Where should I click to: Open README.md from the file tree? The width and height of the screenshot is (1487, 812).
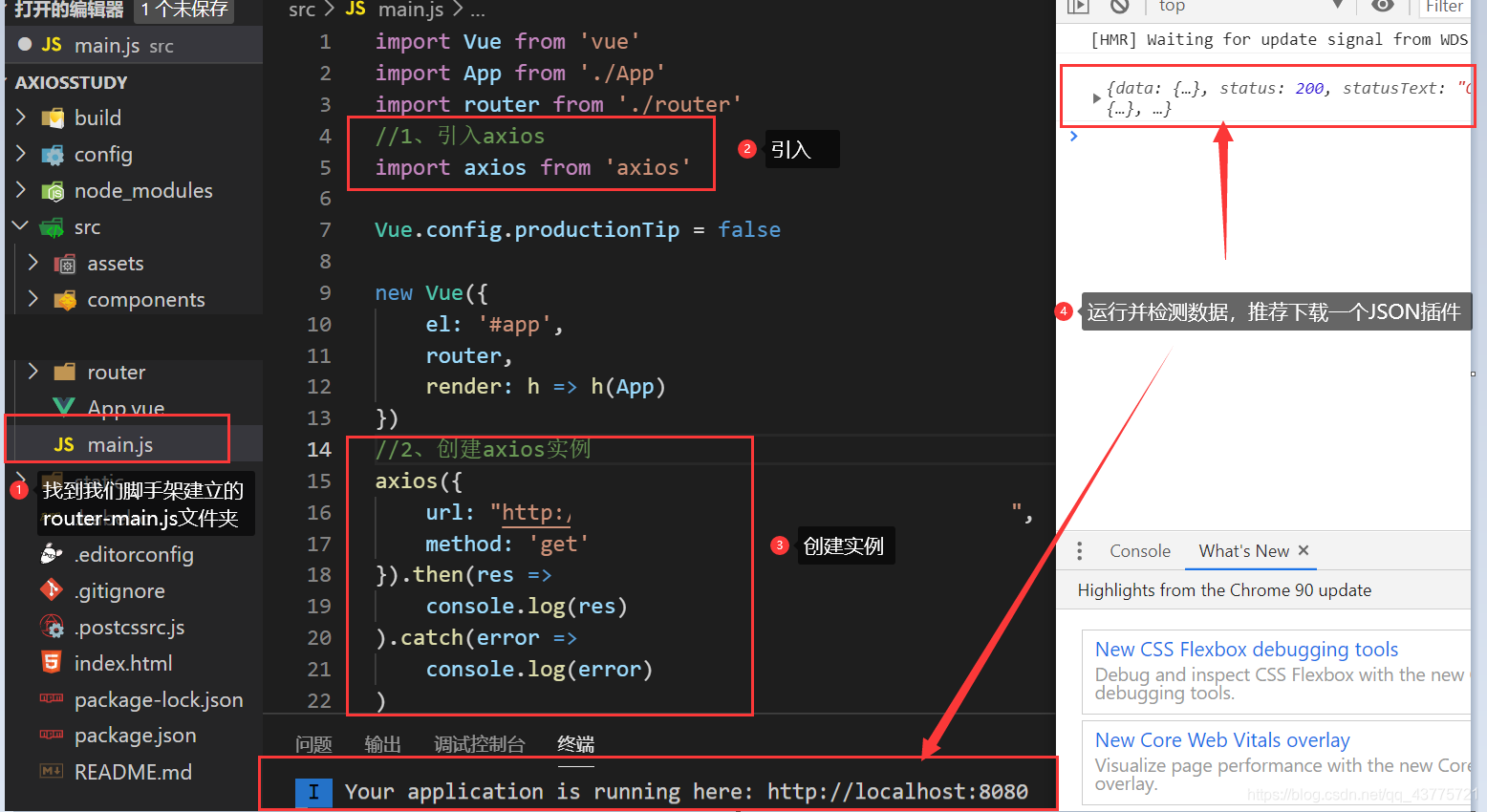click(134, 772)
